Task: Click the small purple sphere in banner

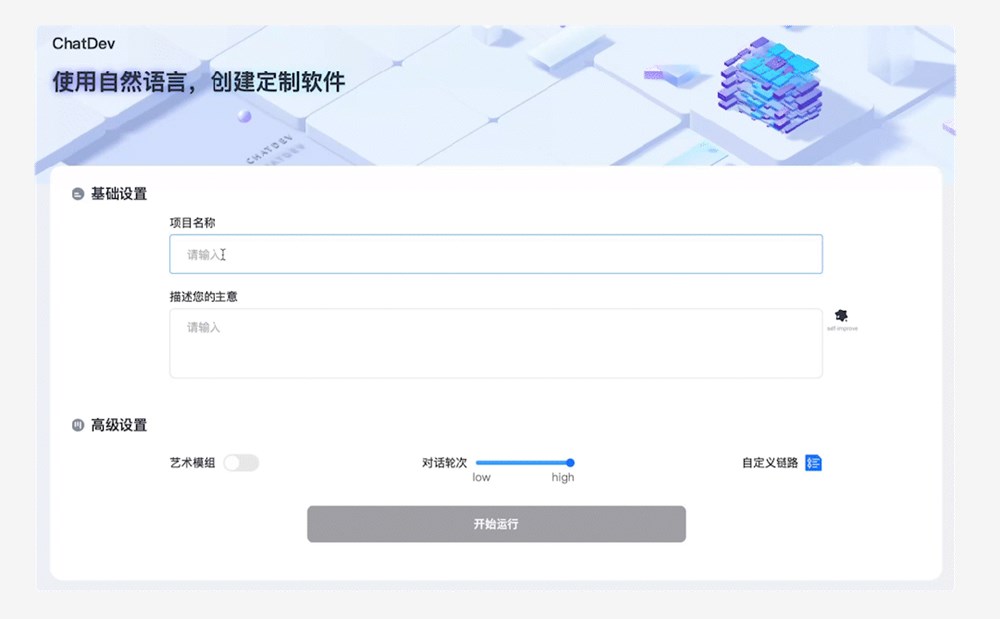Action: point(243,117)
